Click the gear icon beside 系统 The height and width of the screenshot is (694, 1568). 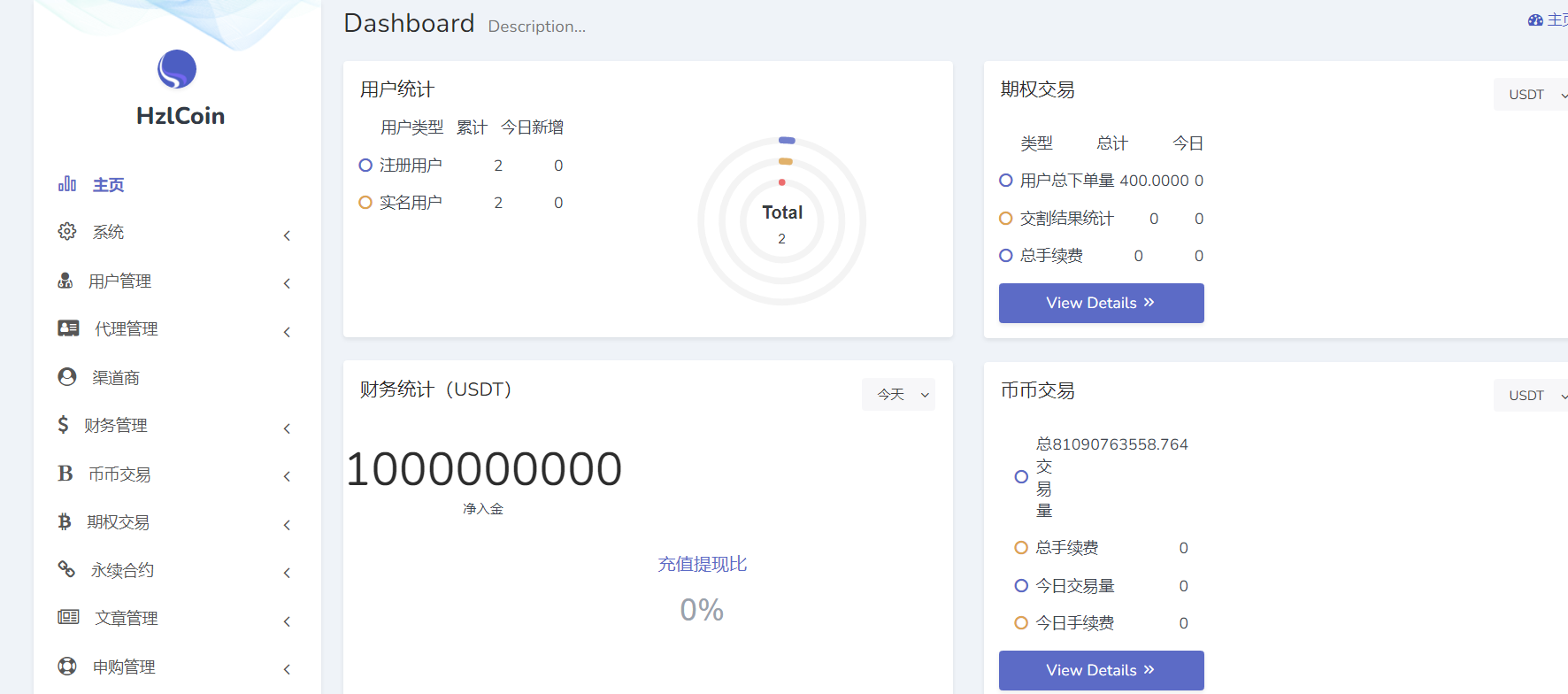coord(67,231)
